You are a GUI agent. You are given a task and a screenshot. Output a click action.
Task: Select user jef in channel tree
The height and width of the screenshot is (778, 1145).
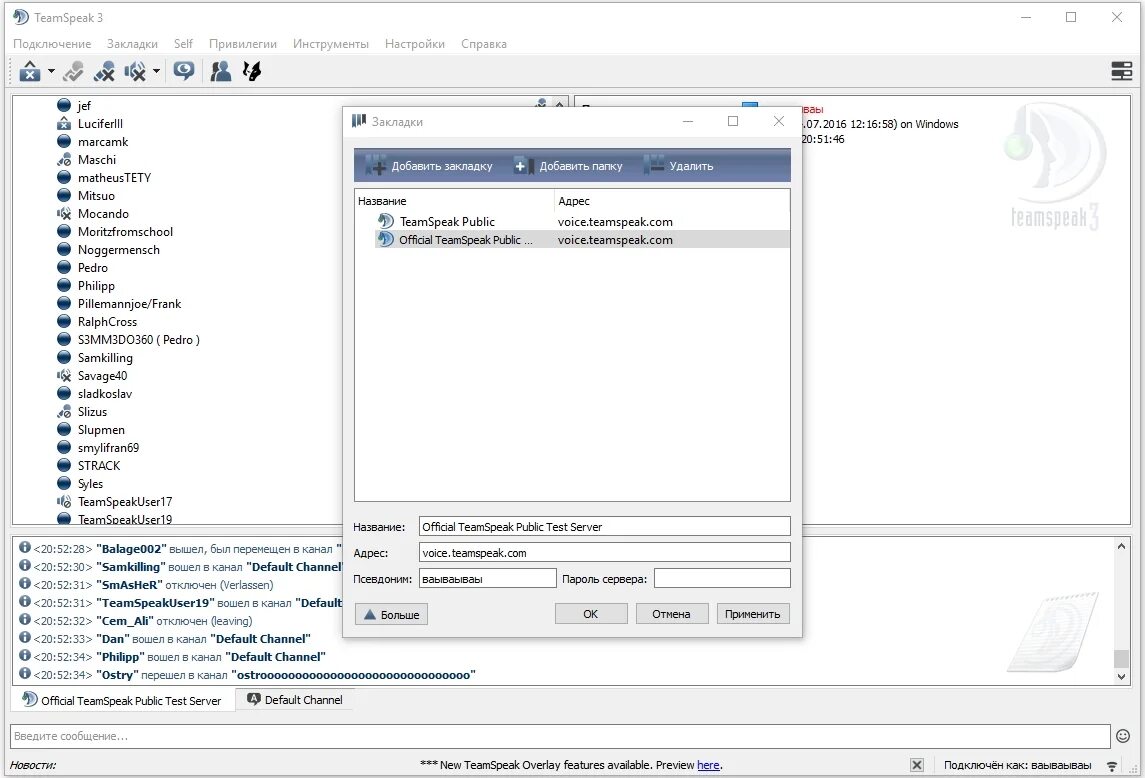point(84,106)
